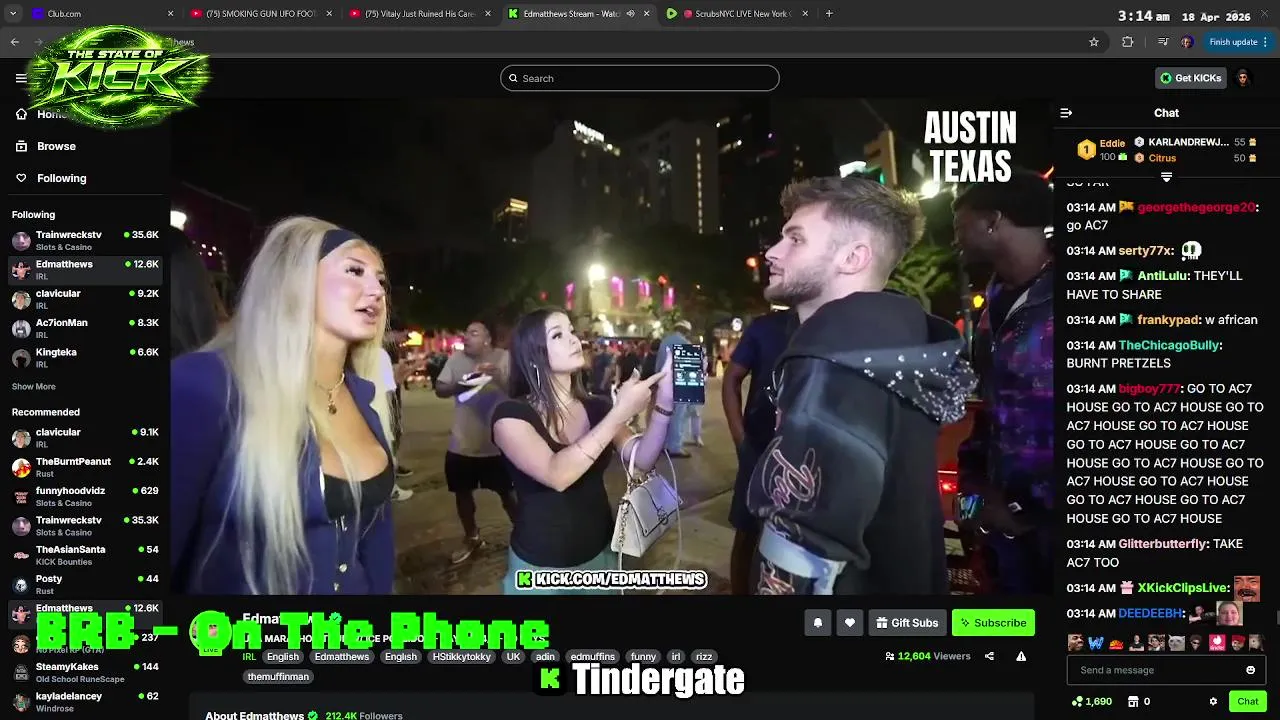Click the rizz stream tag
This screenshot has height=720, width=1280.
tap(704, 657)
